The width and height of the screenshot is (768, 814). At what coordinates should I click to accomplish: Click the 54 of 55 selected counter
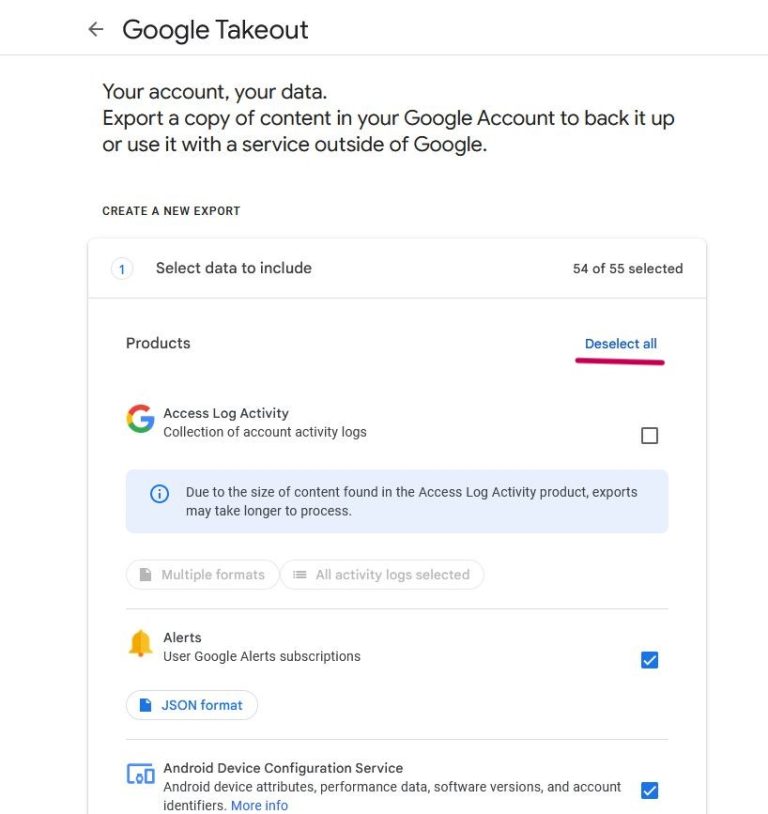coord(627,269)
